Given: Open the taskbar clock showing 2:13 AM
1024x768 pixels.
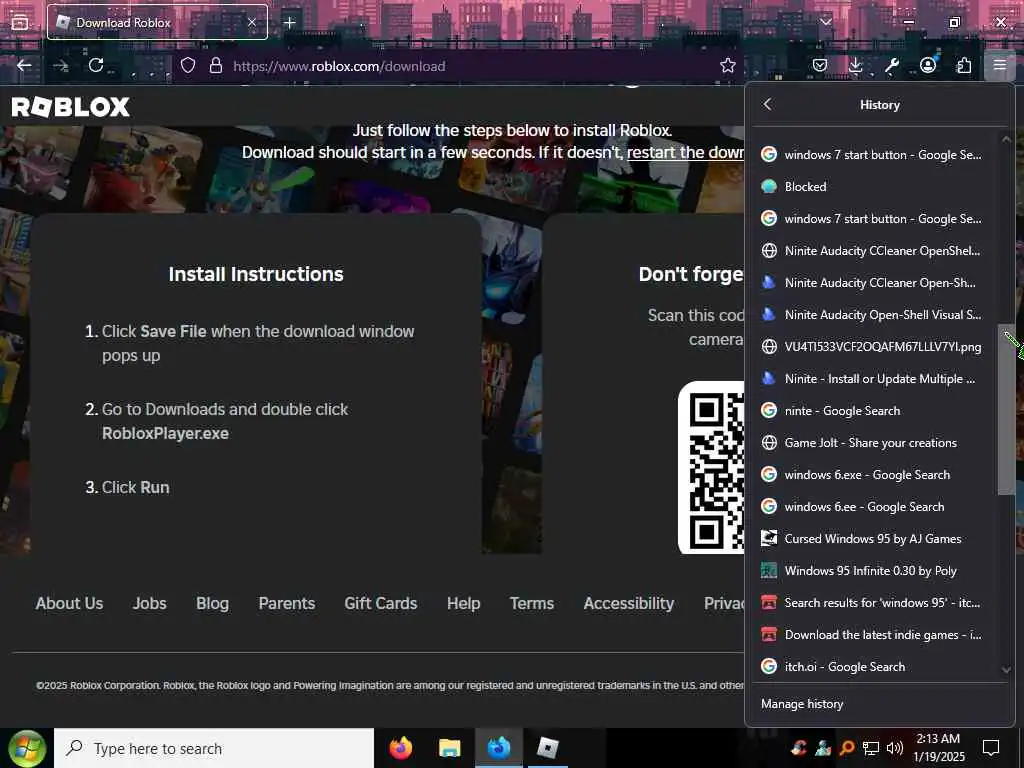Looking at the screenshot, I should pos(938,748).
